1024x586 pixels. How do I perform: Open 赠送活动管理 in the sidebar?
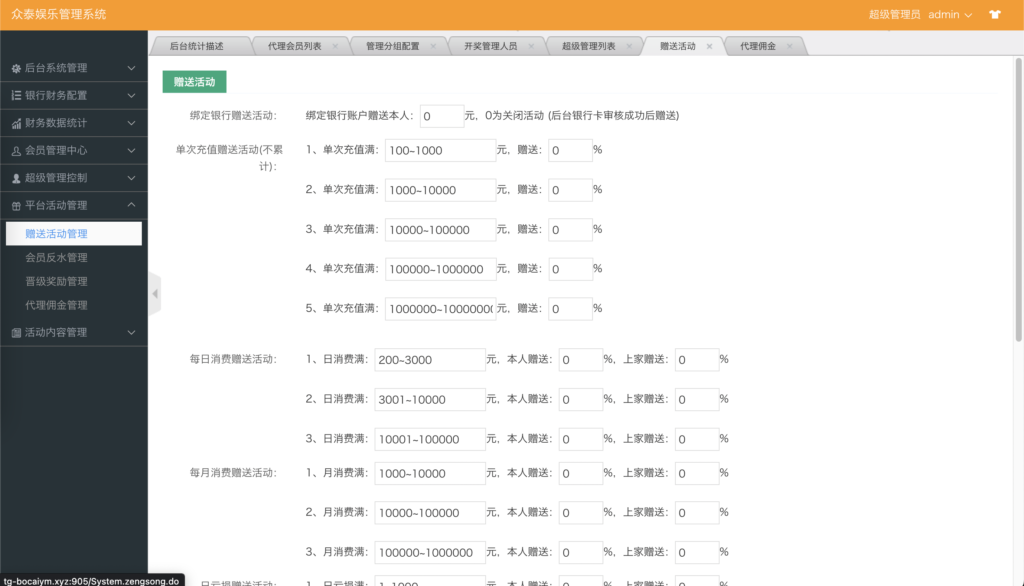(x=74, y=234)
